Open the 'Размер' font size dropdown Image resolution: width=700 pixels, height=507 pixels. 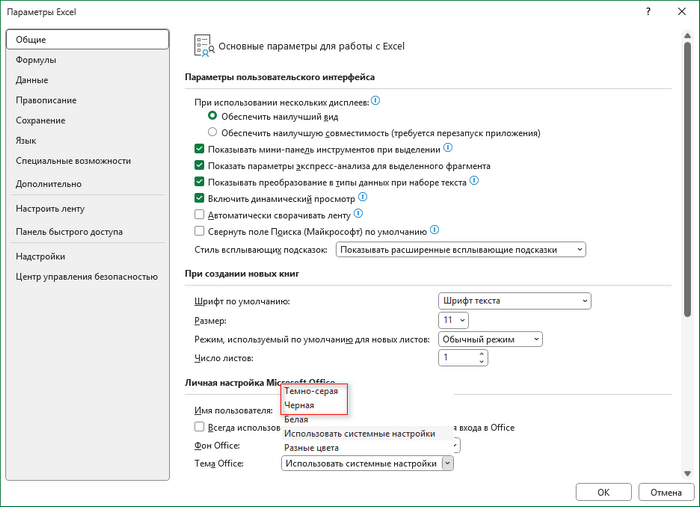coord(453,320)
